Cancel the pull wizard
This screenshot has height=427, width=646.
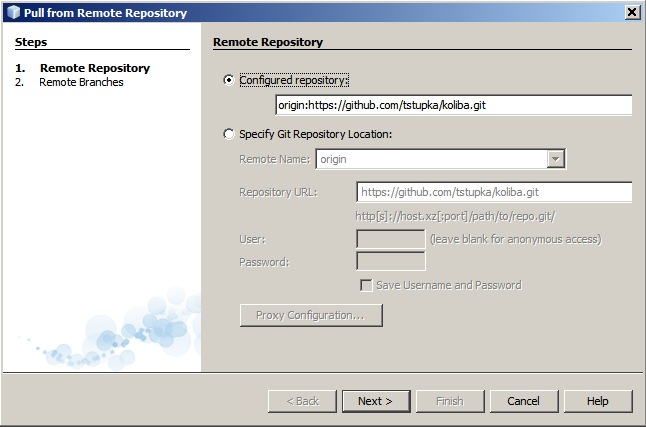tap(523, 401)
